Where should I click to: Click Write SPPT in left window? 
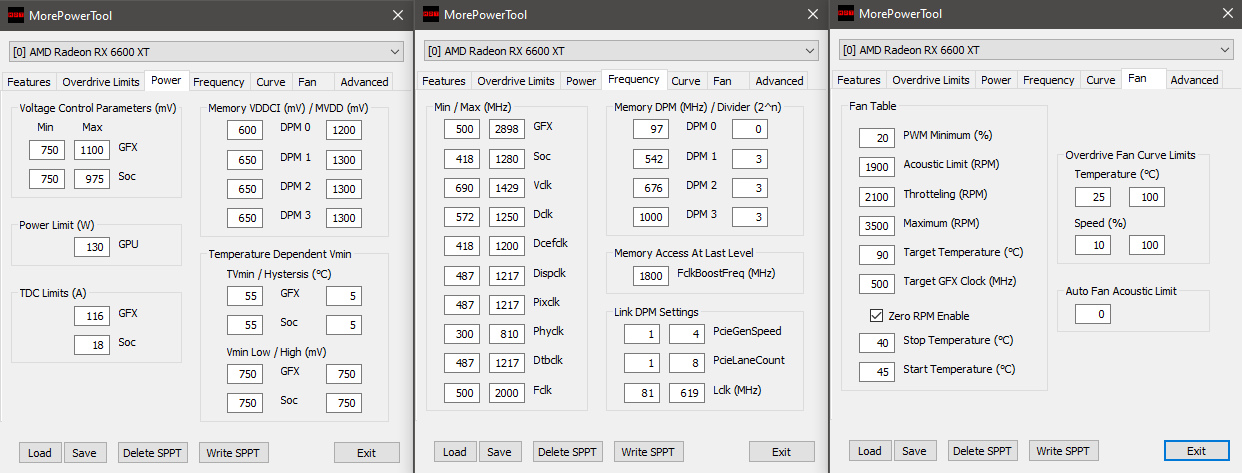[234, 453]
